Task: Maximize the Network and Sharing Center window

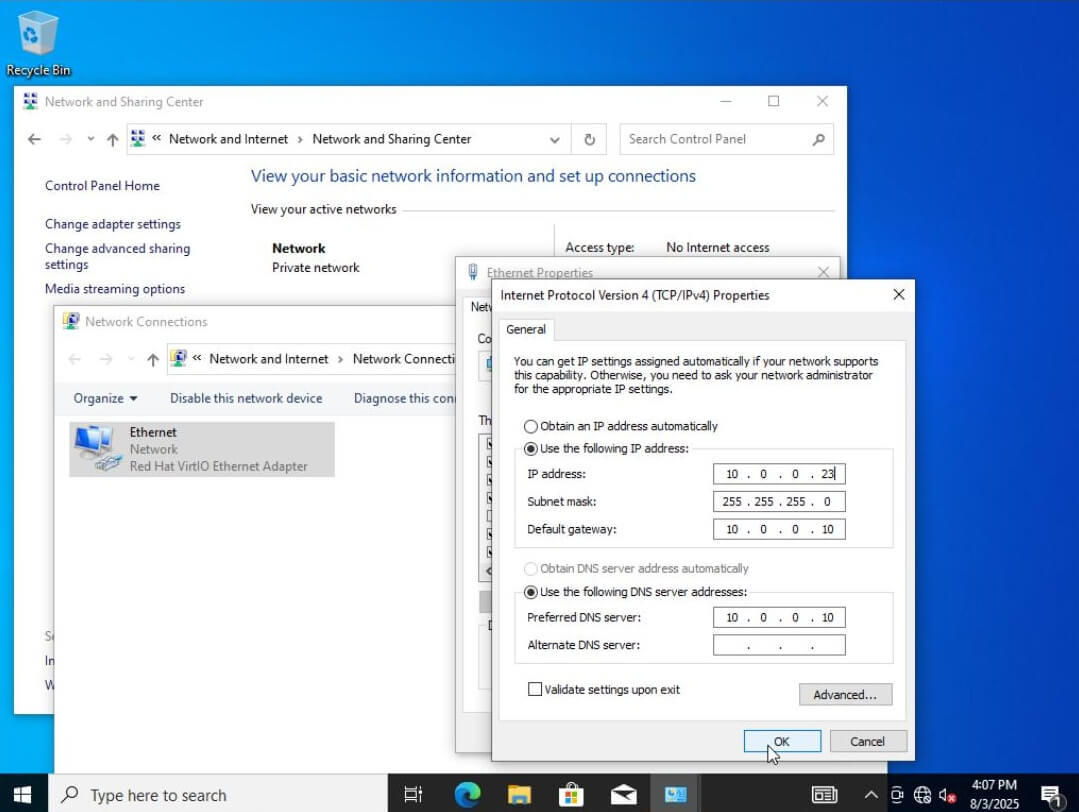Action: click(x=773, y=101)
